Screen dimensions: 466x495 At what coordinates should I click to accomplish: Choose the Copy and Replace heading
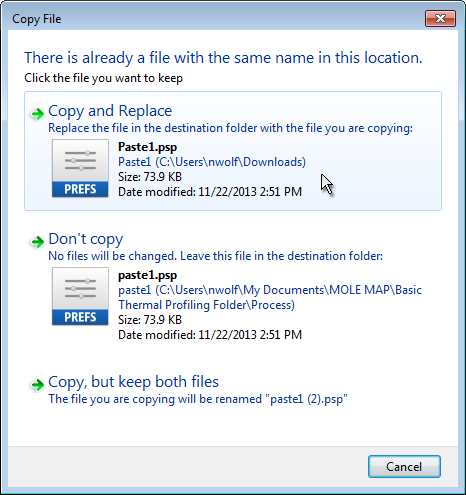110,111
